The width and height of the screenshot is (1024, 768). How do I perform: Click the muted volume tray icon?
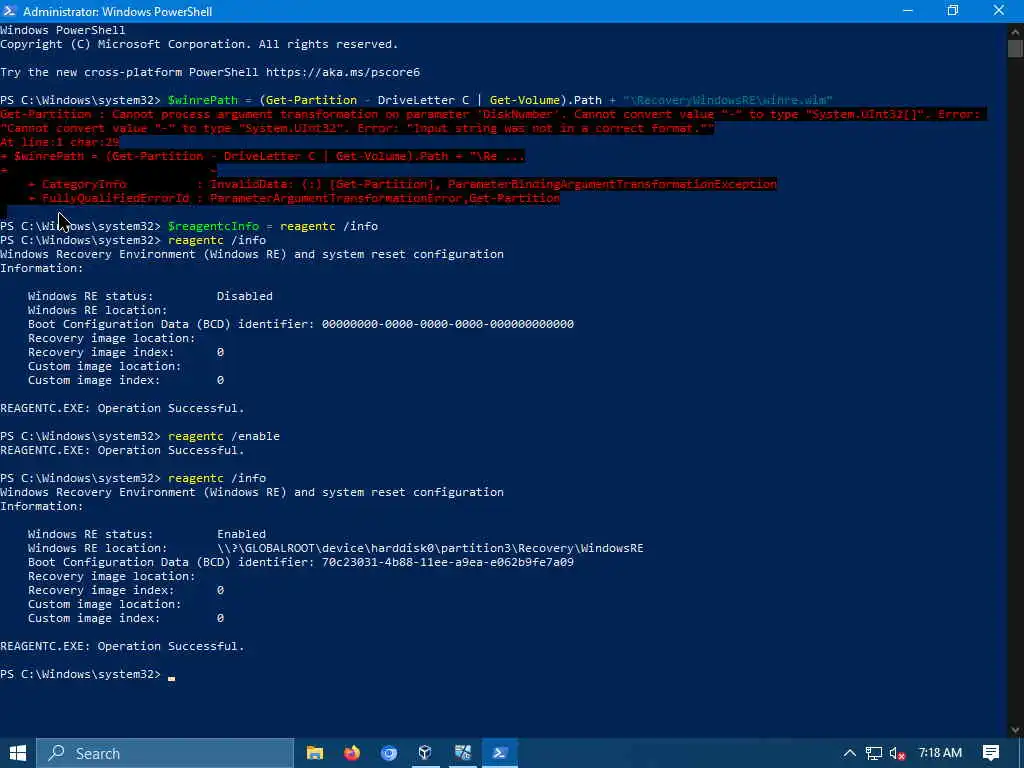tap(898, 753)
